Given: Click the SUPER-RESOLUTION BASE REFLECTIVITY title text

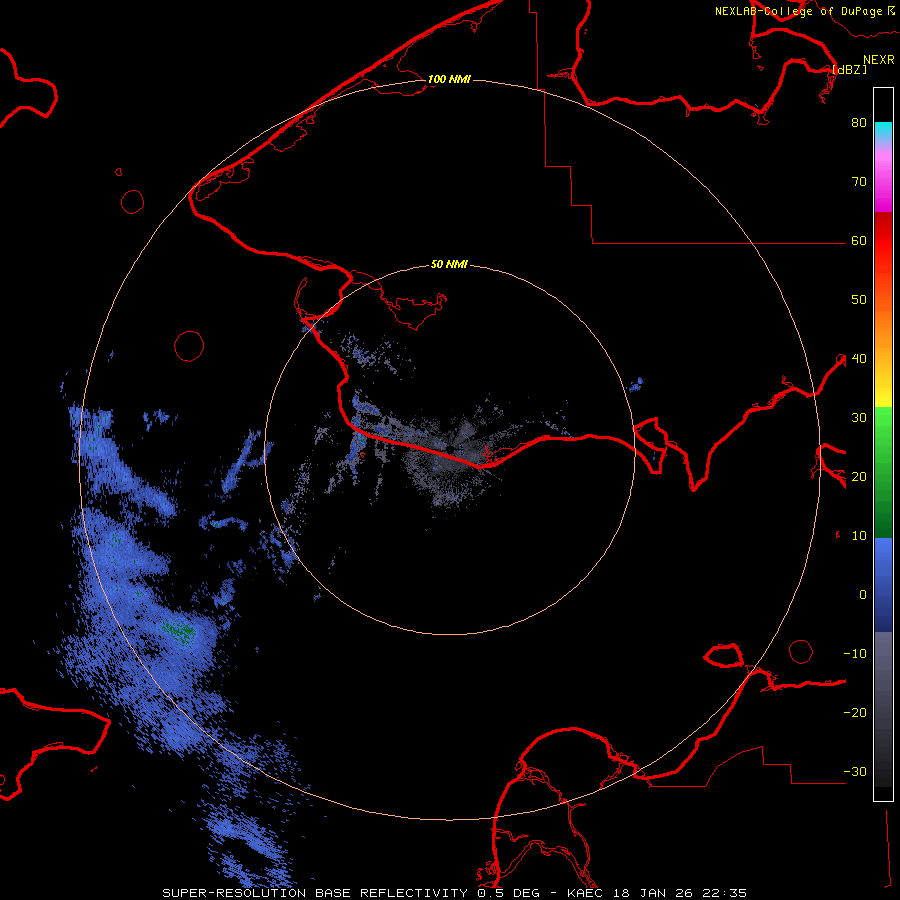Looking at the screenshot, I should tap(315, 893).
